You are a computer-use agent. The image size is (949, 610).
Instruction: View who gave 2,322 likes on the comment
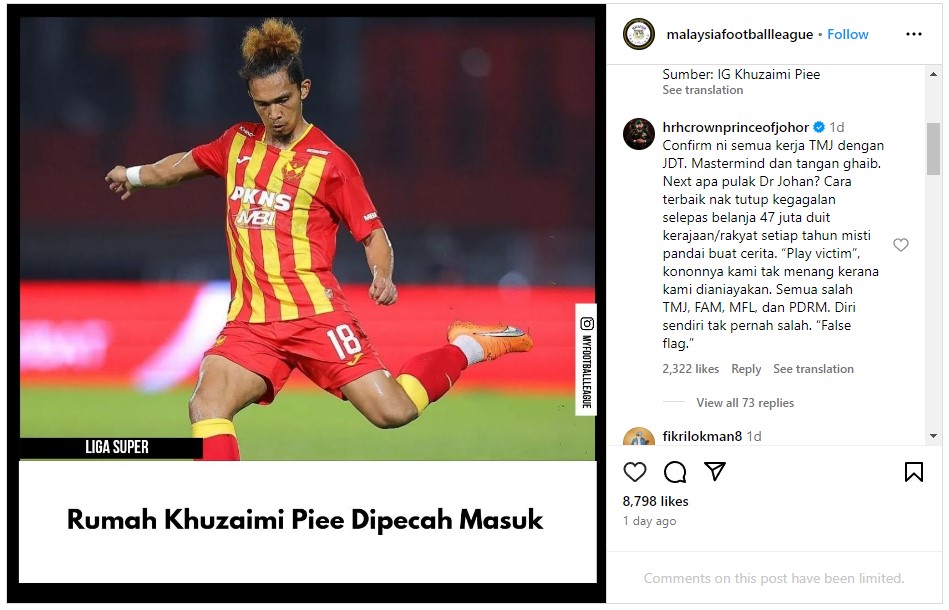(691, 369)
